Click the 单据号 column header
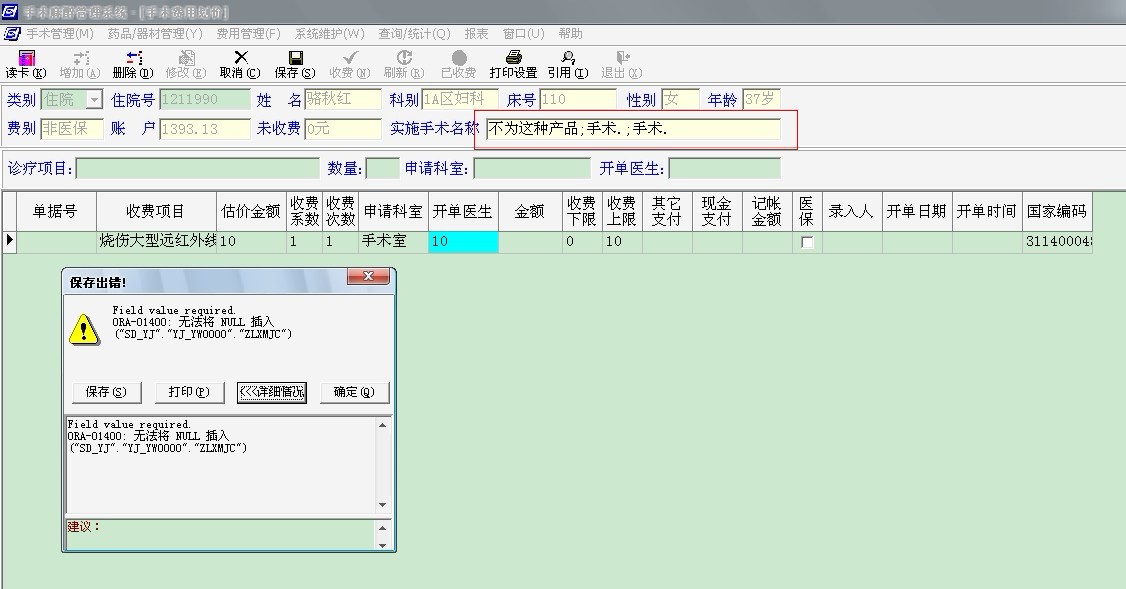Viewport: 1126px width, 589px height. tap(56, 211)
